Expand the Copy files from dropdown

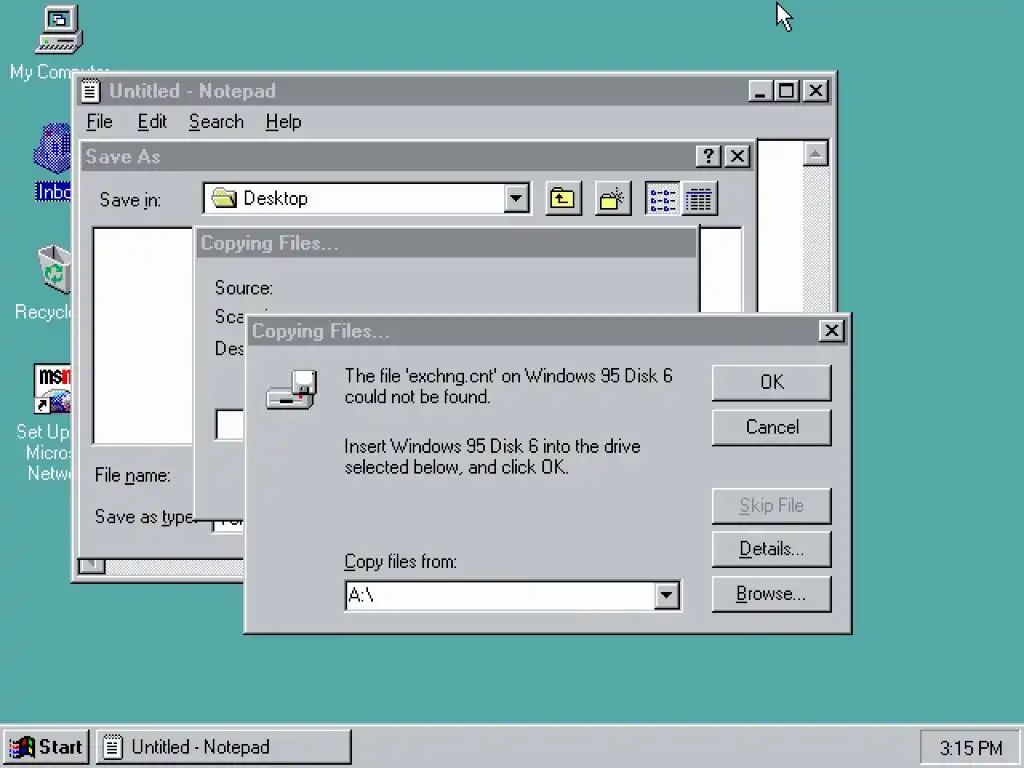(666, 596)
